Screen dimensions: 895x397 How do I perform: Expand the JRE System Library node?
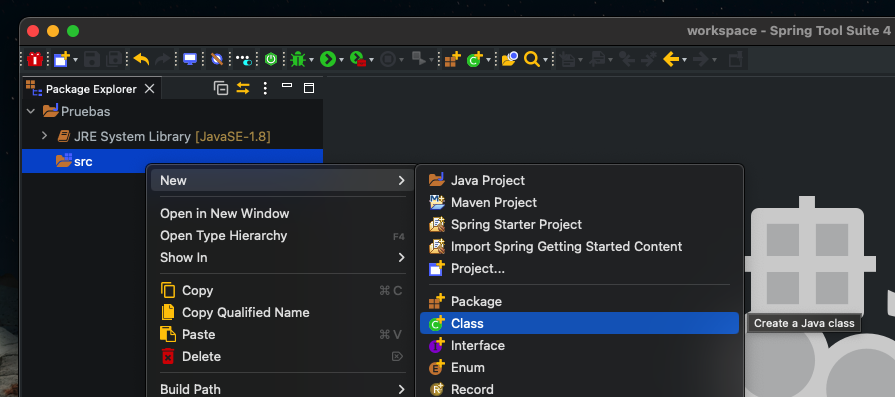tap(45, 137)
